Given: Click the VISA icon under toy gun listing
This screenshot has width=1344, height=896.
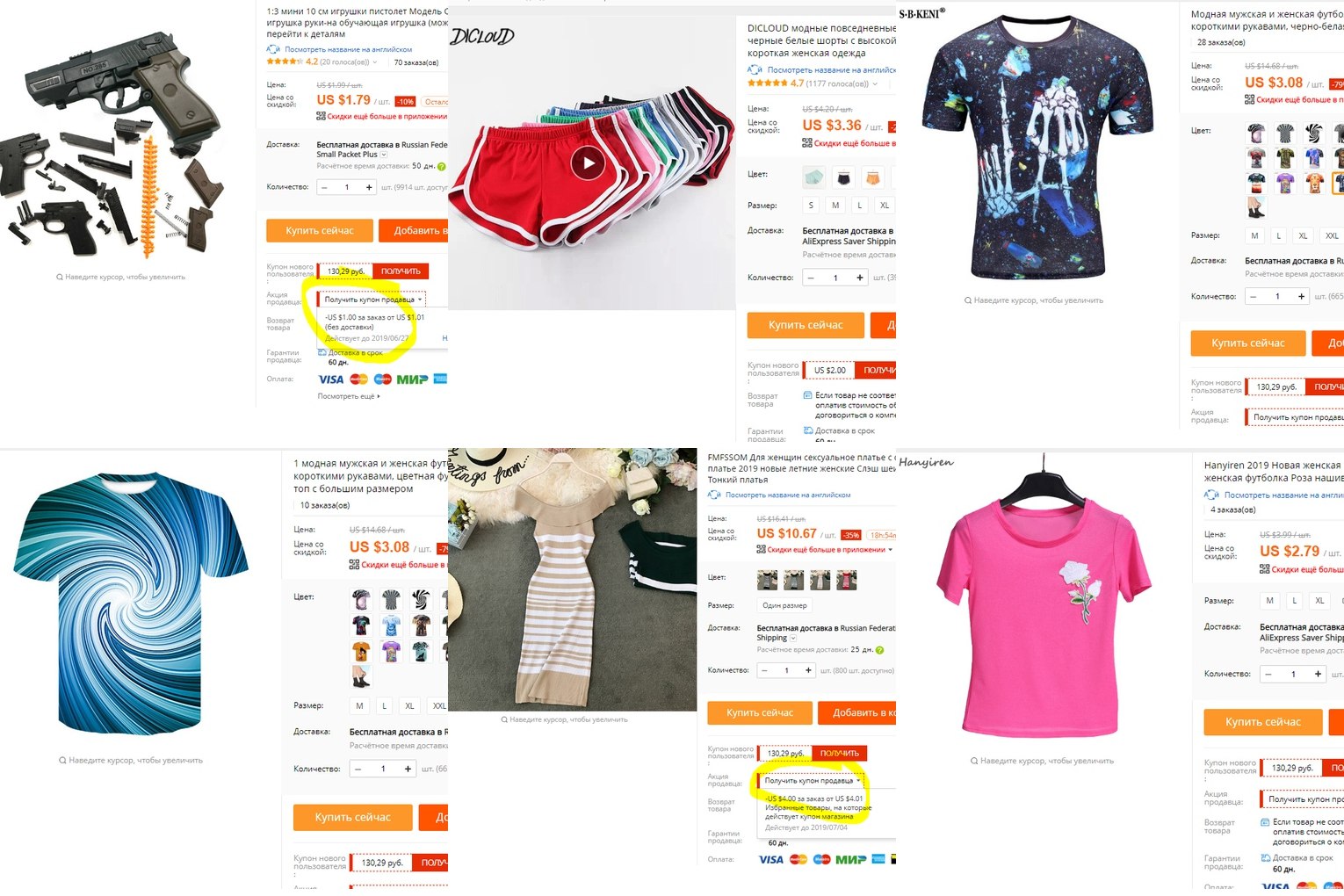Looking at the screenshot, I should pyautogui.click(x=330, y=379).
